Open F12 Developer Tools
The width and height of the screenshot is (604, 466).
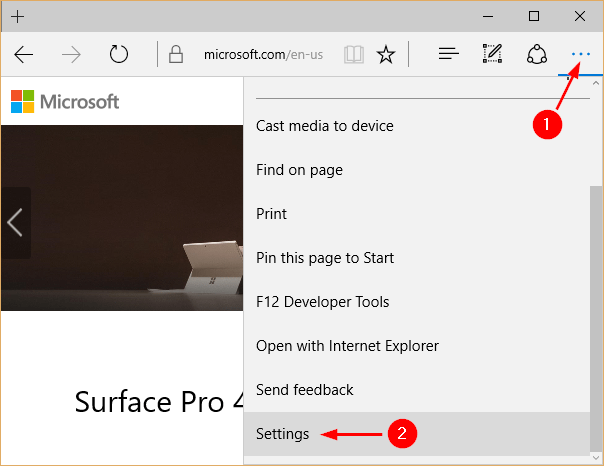coord(323,302)
